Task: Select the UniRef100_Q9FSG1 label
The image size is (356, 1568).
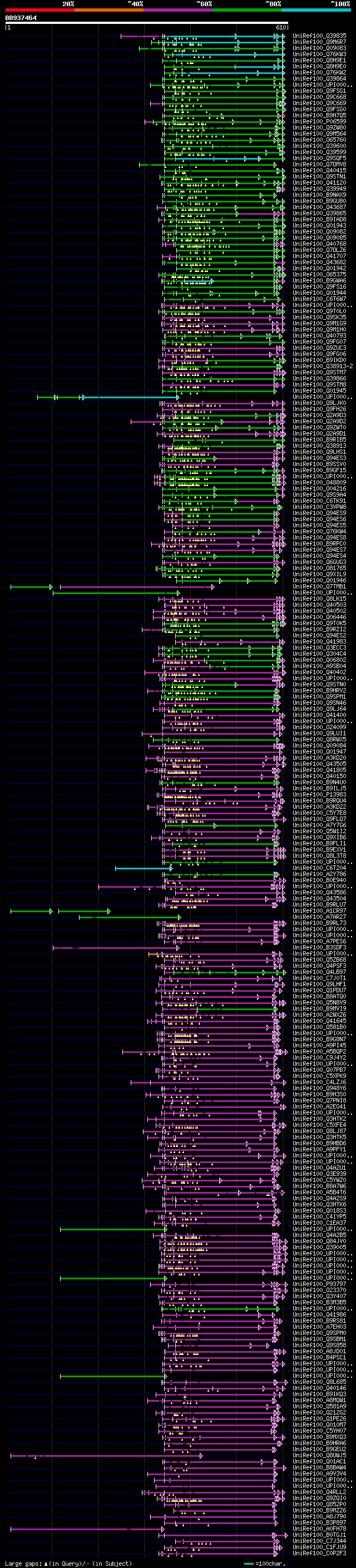Action: click(319, 91)
